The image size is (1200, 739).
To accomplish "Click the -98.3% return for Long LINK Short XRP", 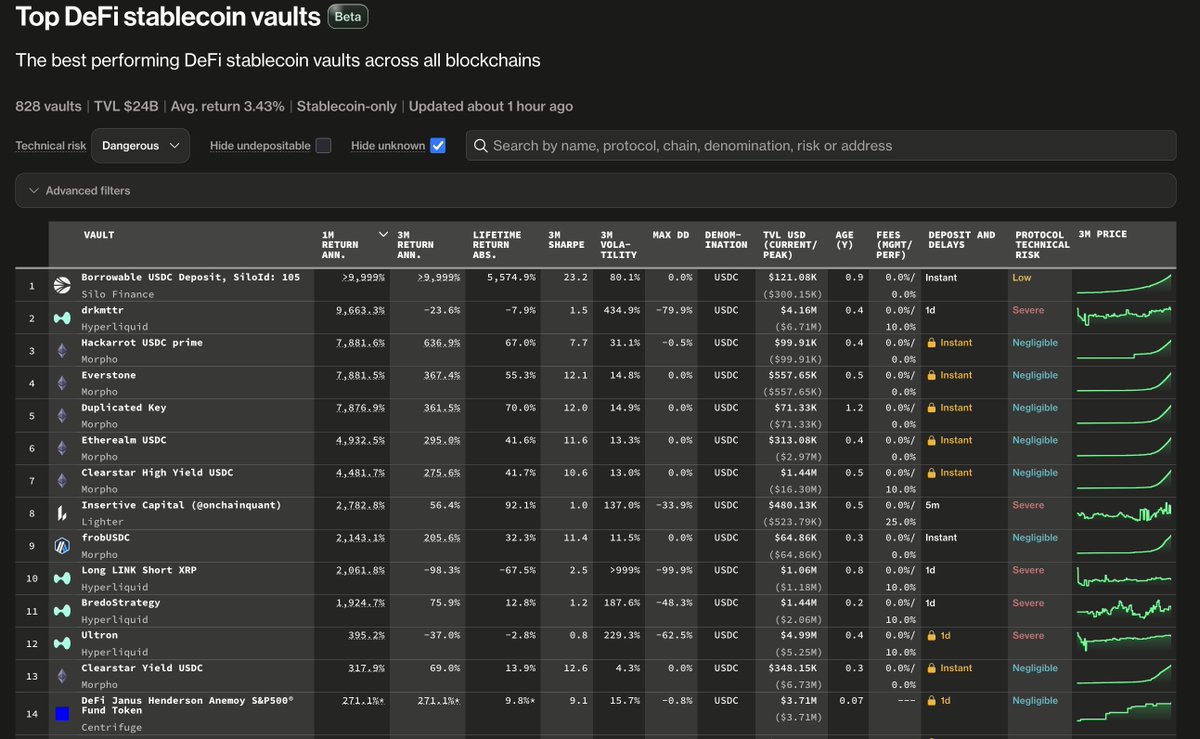I will tap(443, 570).
